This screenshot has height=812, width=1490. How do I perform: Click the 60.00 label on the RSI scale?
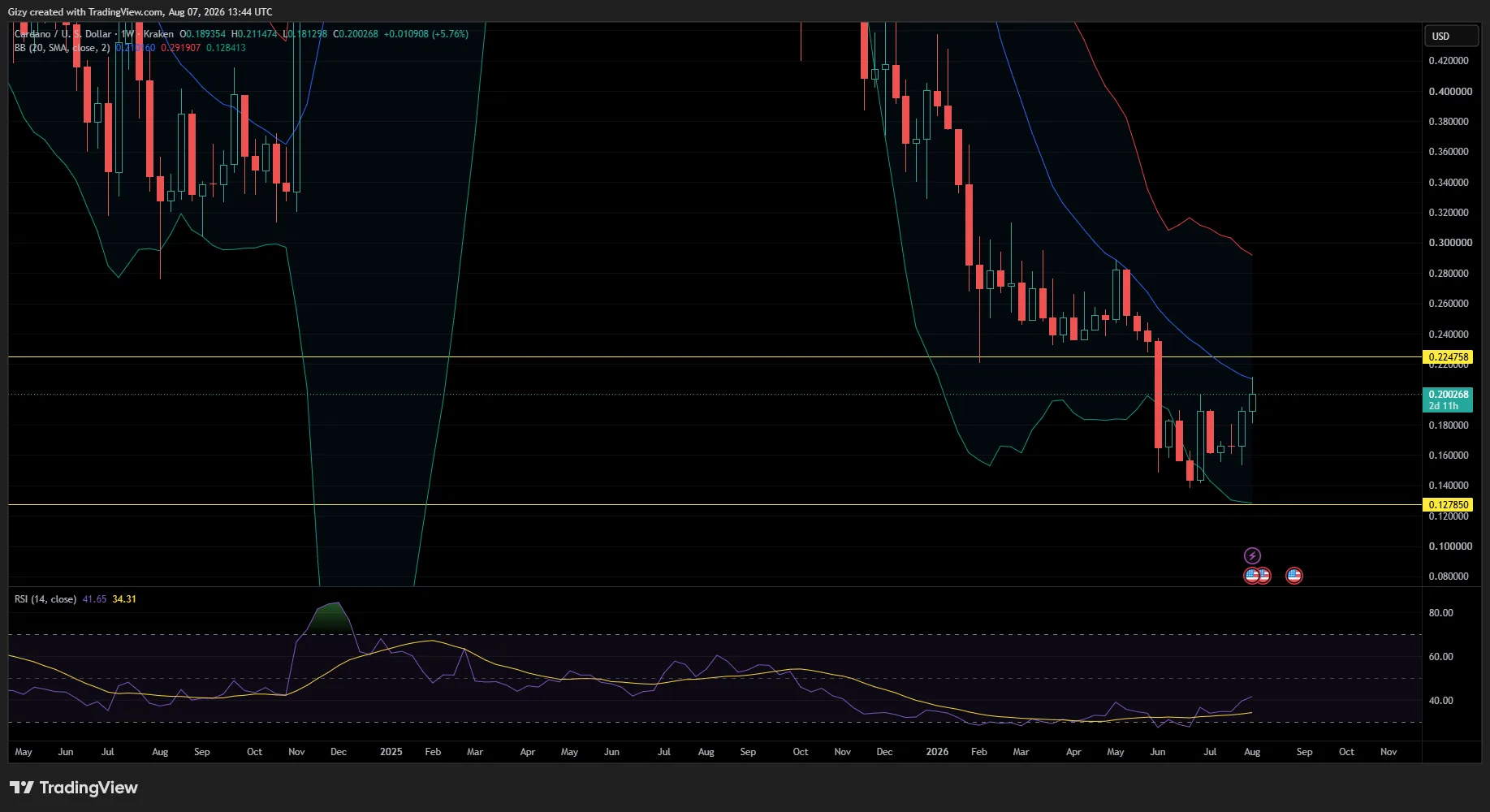click(1440, 657)
